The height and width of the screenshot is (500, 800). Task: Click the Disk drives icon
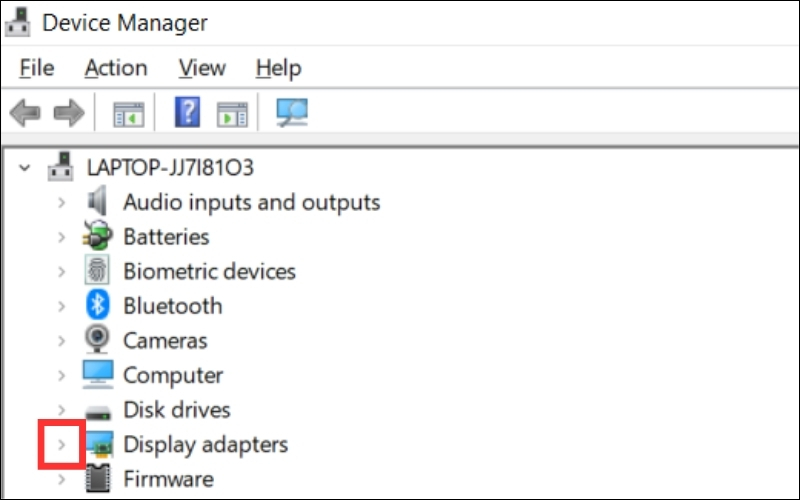coord(98,411)
